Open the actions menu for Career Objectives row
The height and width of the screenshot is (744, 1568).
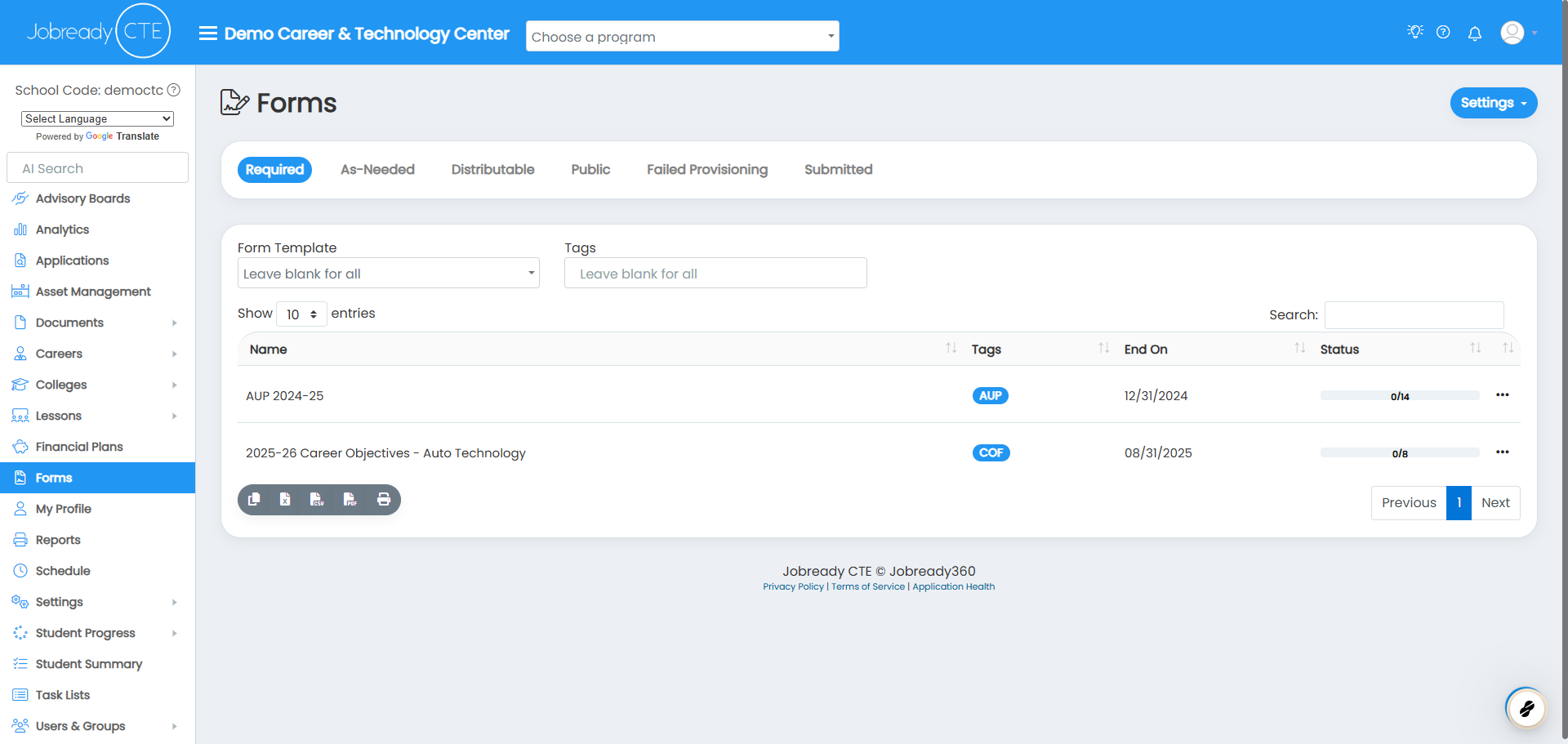click(x=1503, y=452)
